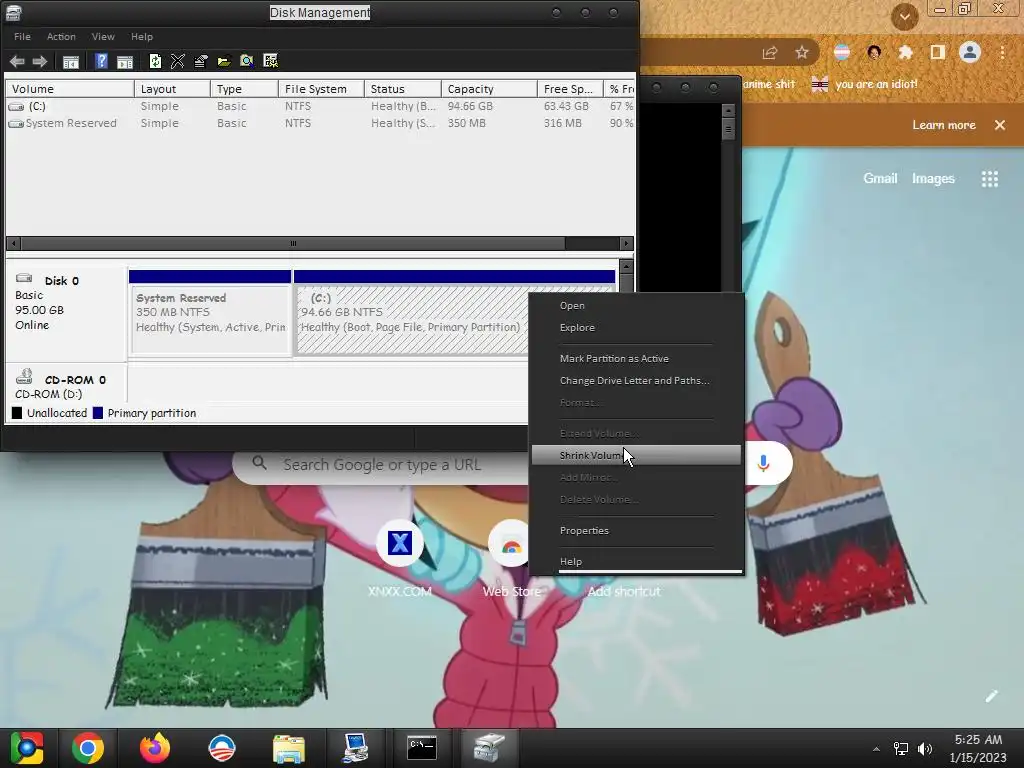
Task: Click Add shortcut on new tab page
Action: pos(624,591)
